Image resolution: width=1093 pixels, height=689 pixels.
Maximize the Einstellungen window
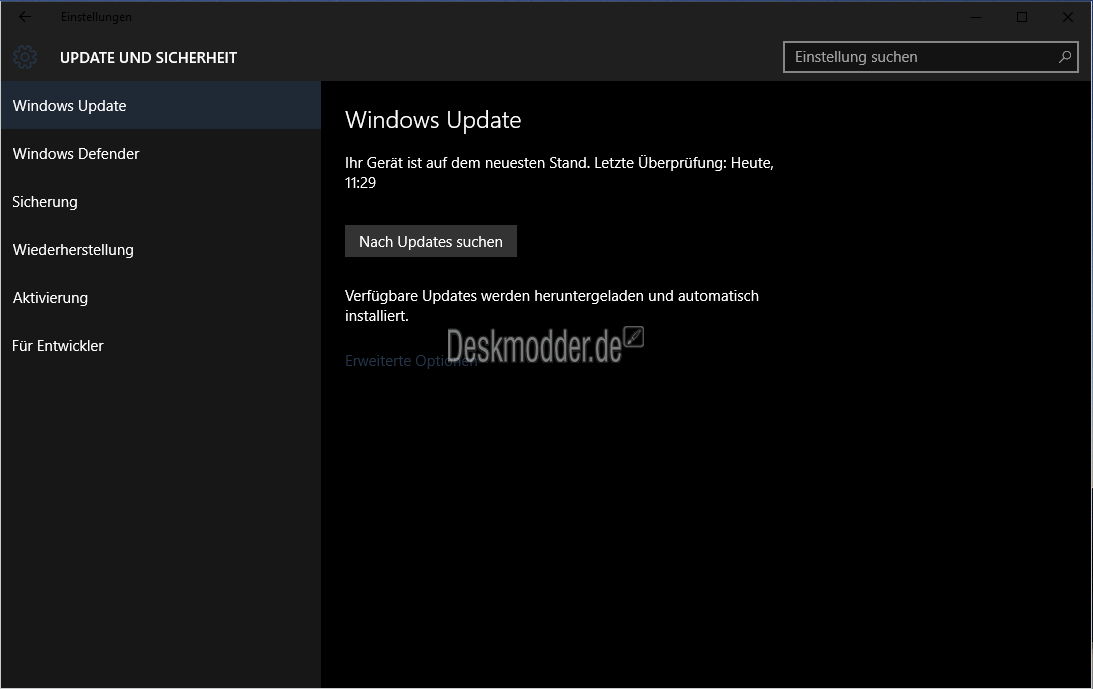(x=1022, y=17)
